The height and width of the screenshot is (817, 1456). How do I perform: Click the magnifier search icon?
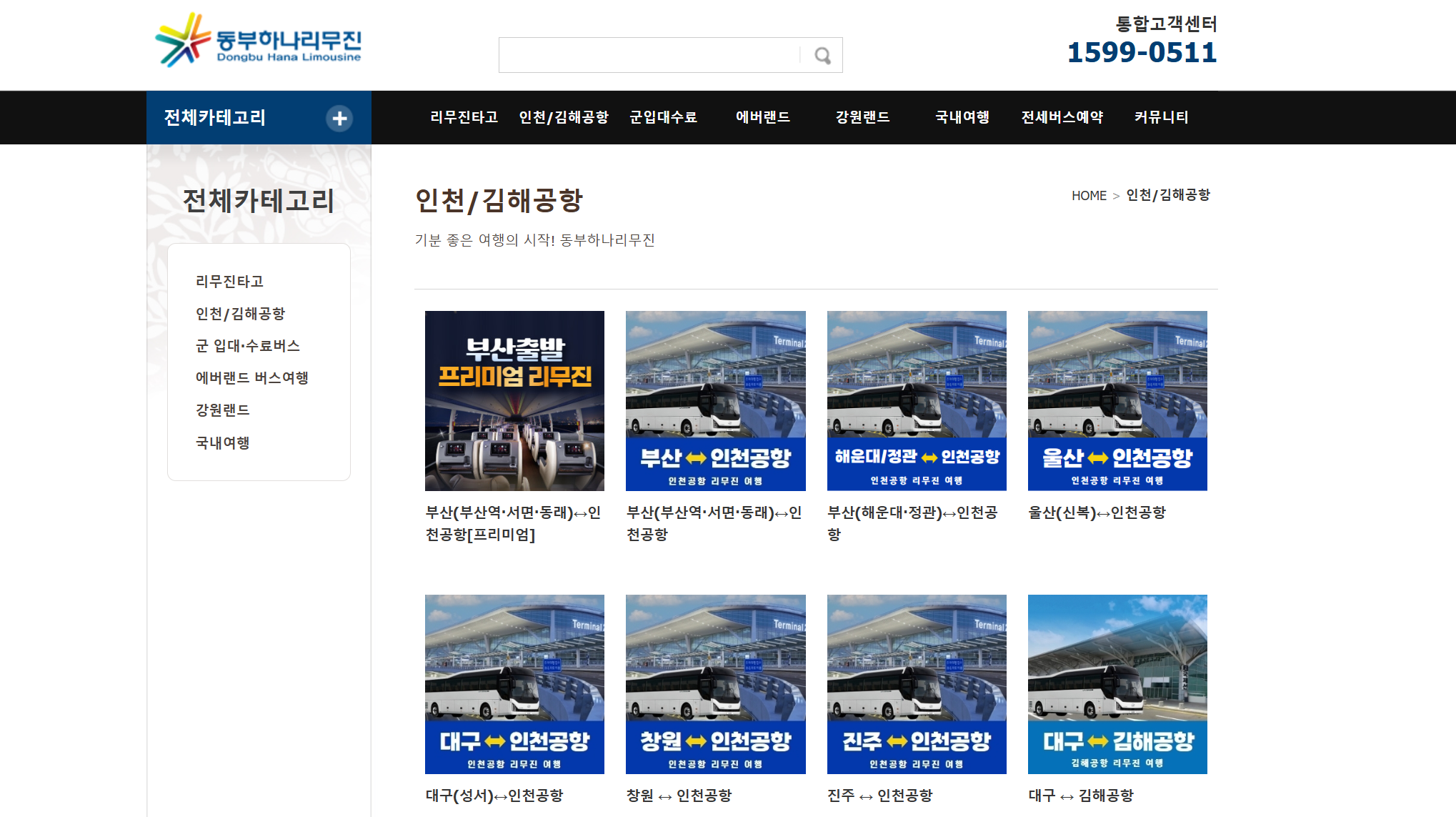[822, 56]
